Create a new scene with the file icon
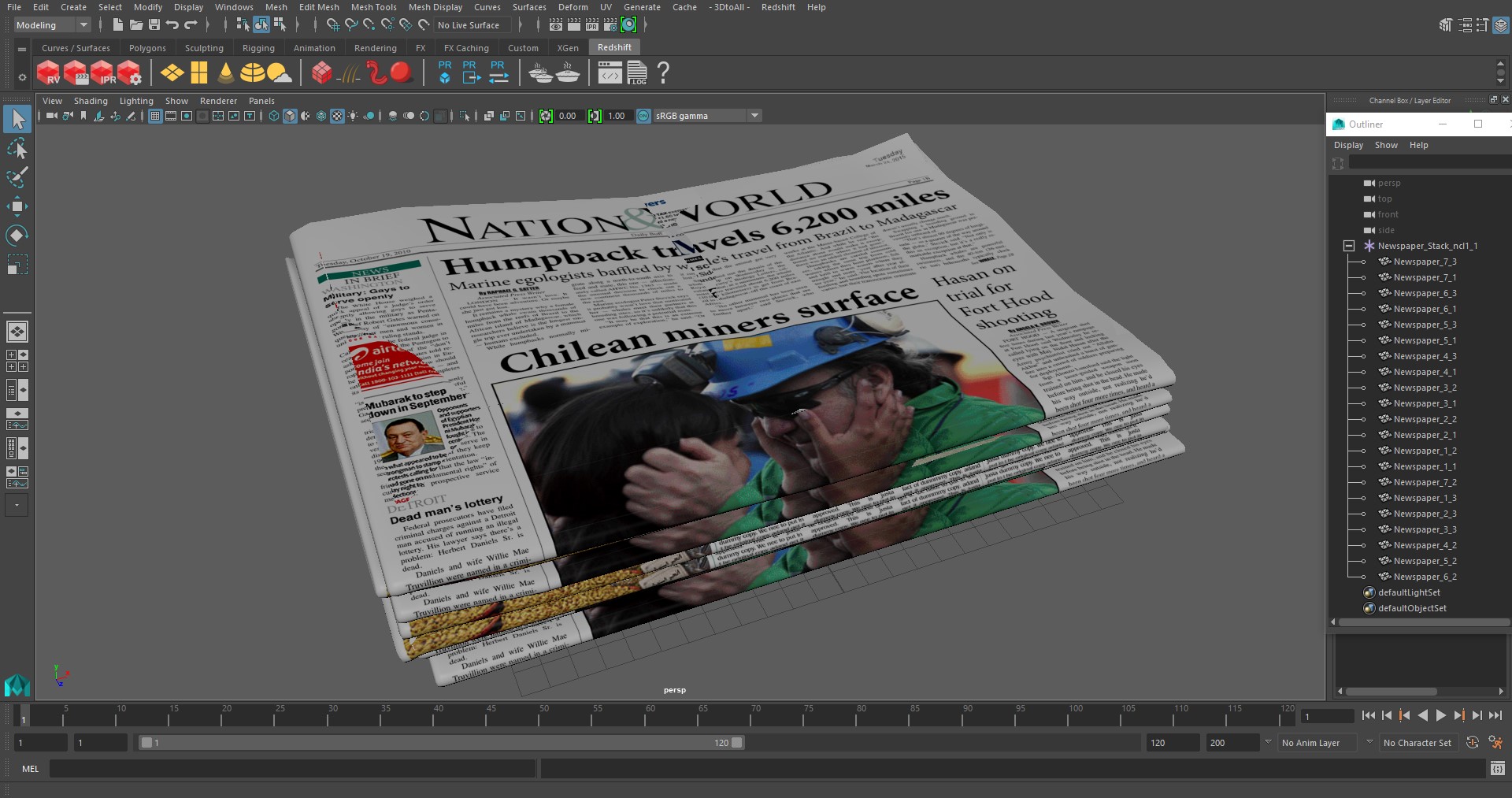 (118, 25)
